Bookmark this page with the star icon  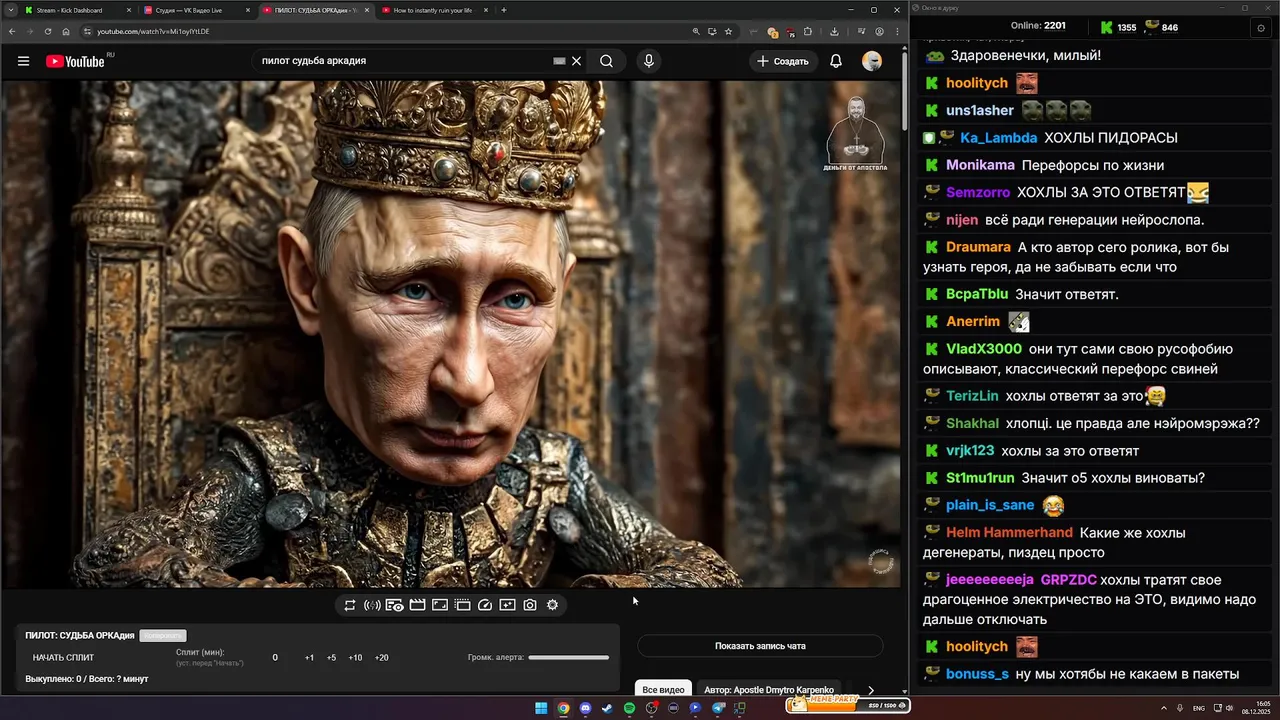click(x=729, y=31)
